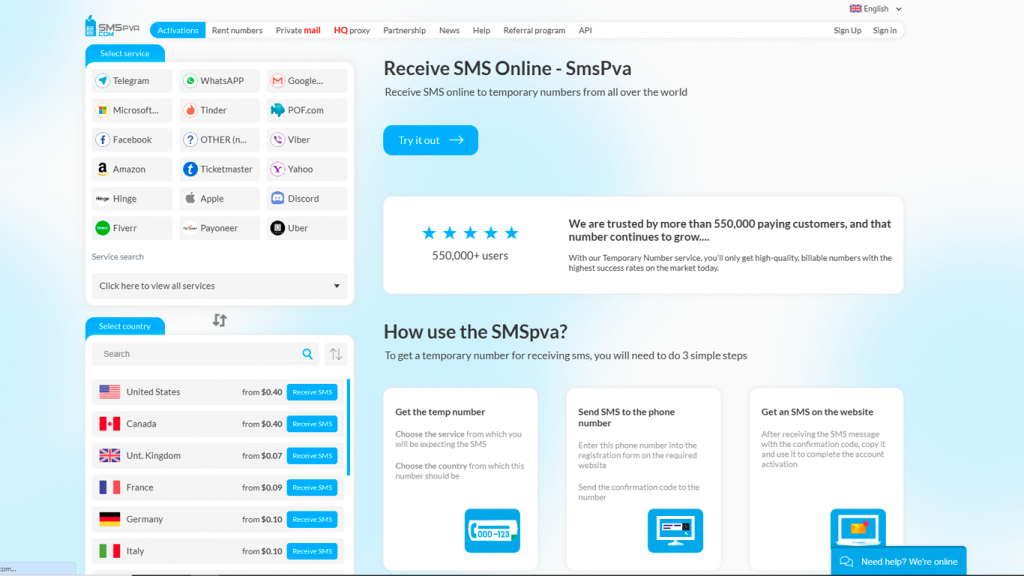Click the Uber service icon

(x=277, y=228)
